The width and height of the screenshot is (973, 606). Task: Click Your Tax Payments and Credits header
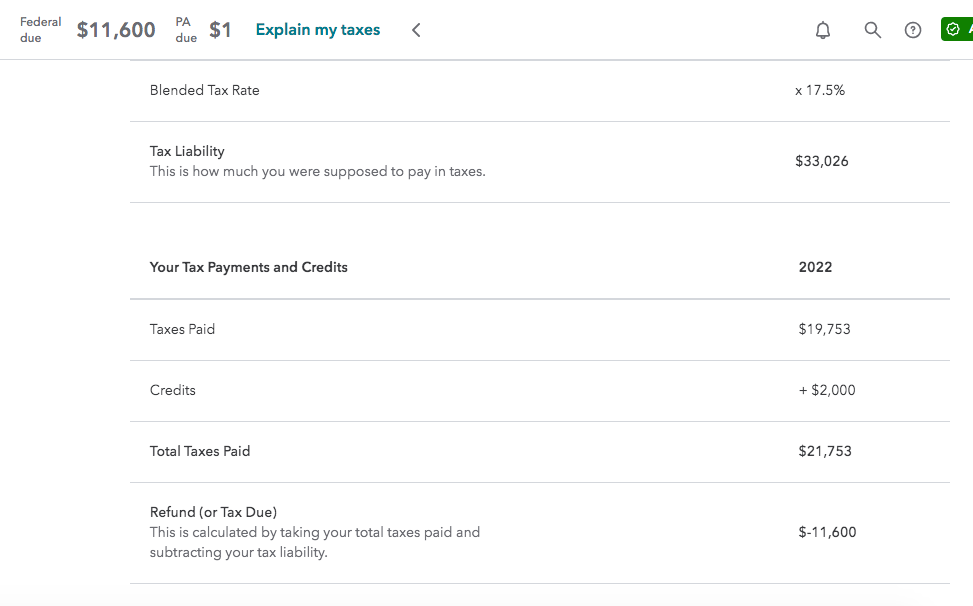click(248, 267)
